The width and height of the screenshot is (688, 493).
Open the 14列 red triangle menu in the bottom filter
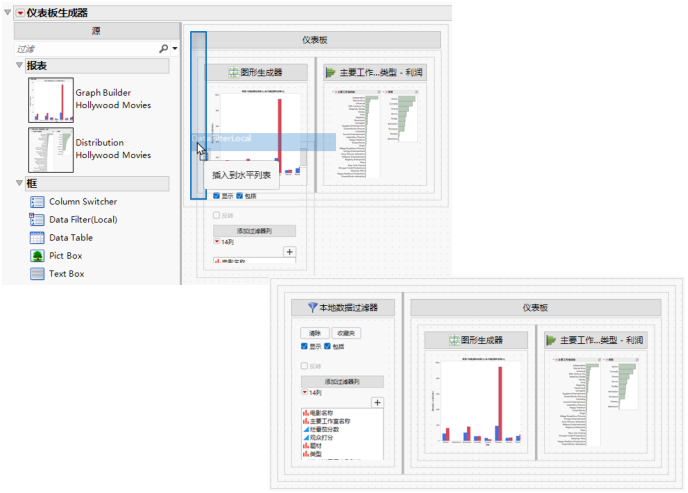[305, 392]
